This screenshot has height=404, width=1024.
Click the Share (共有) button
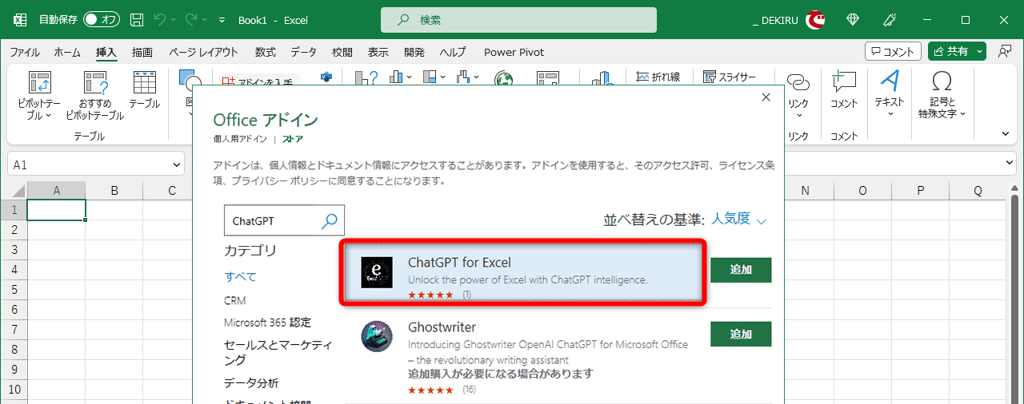(951, 52)
